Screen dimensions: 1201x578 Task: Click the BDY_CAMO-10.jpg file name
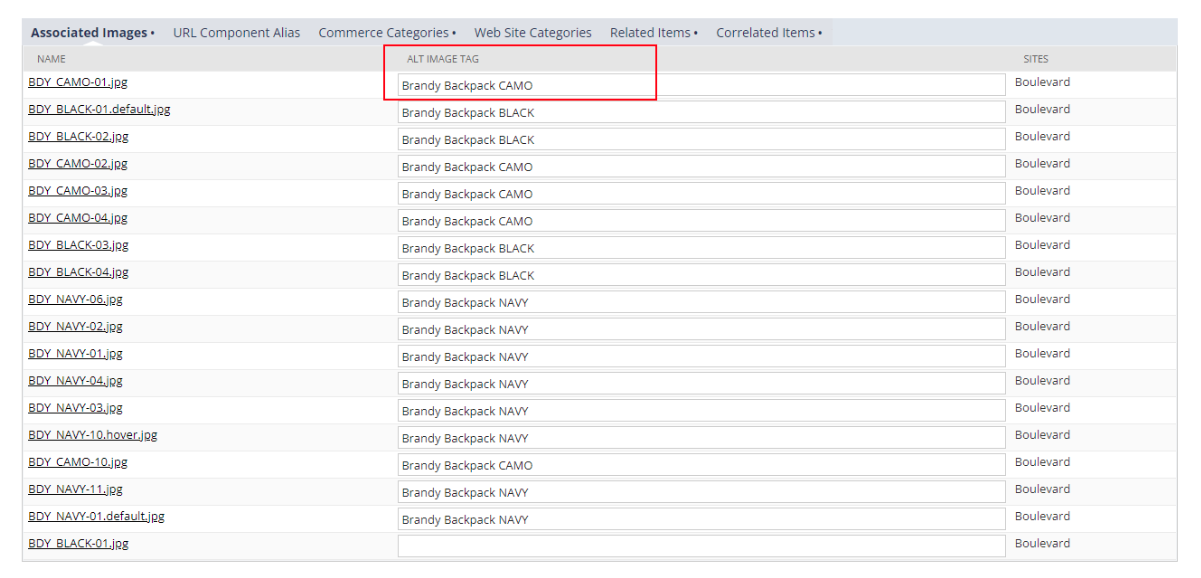[x=77, y=462]
